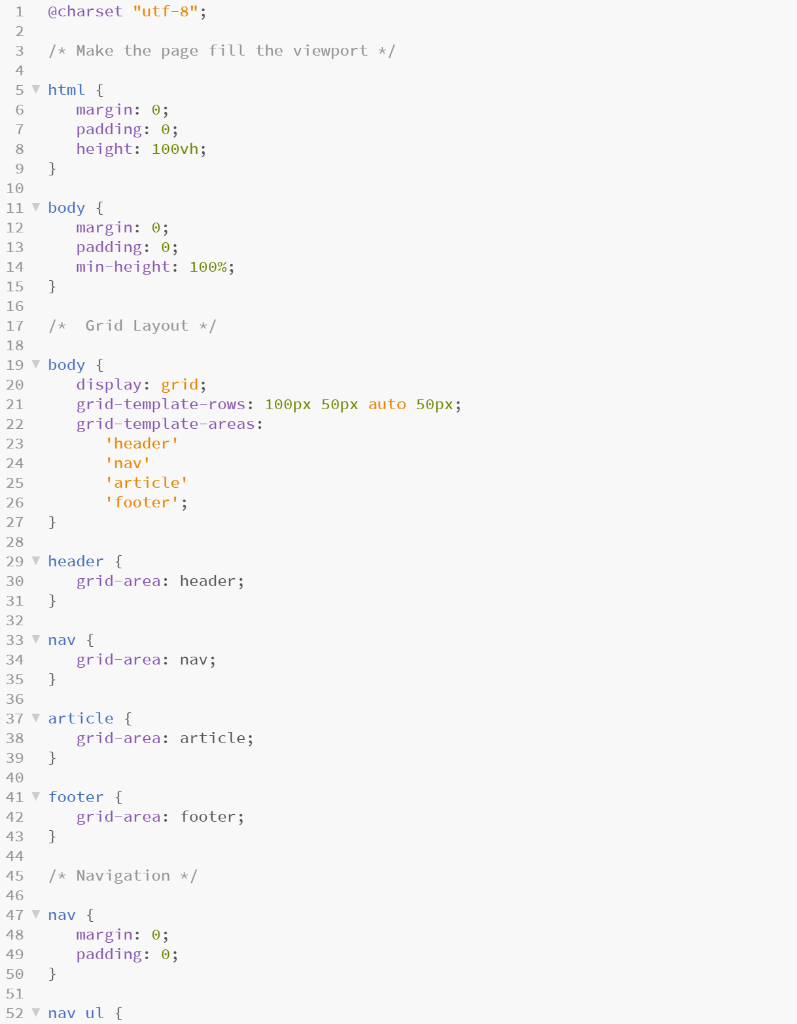This screenshot has width=797, height=1024.
Task: Collapse the article rule fold triangle
Action: point(36,718)
